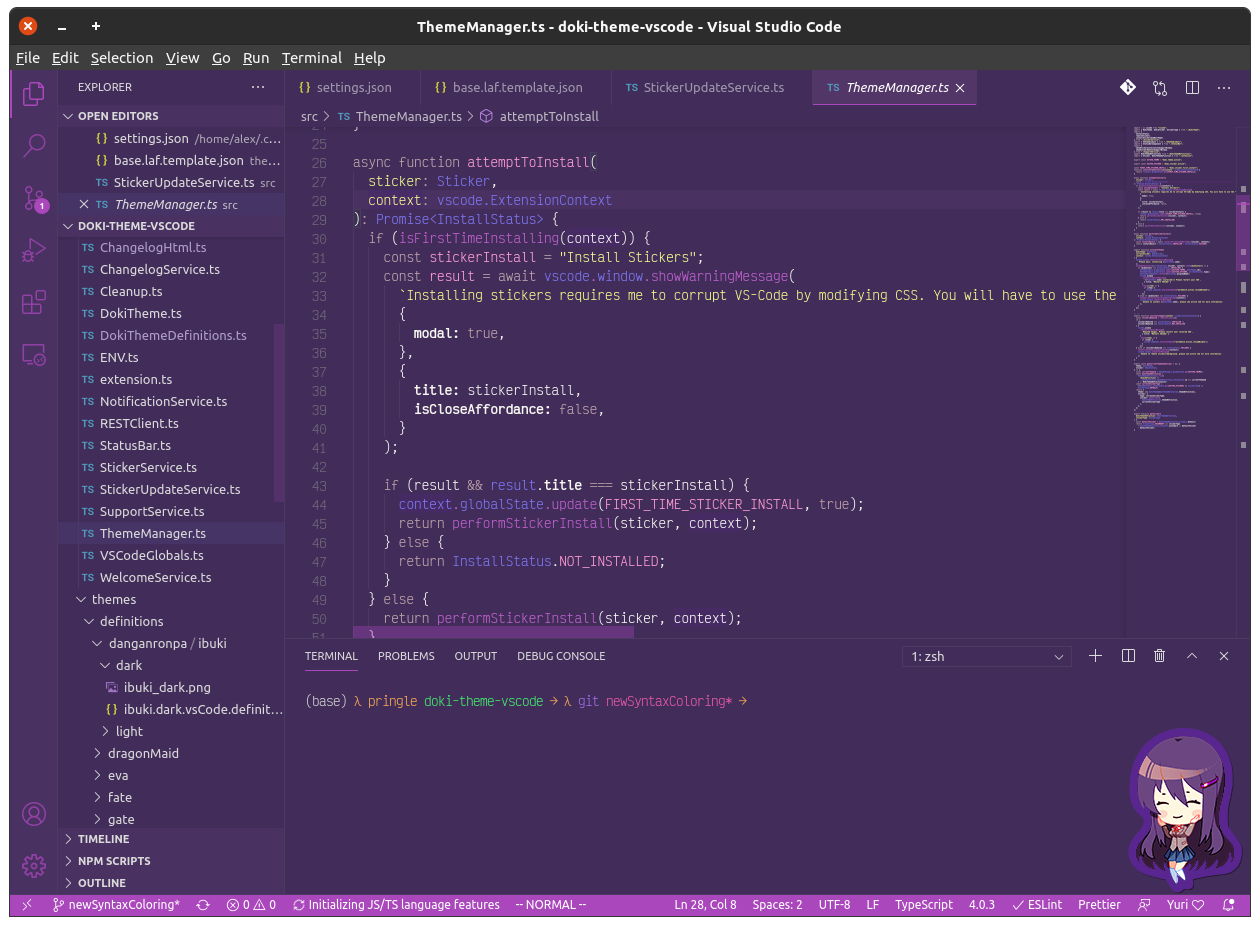Screen dimensions: 1260x926
Task: Open the Remote Explorer icon in activity bar
Action: tap(34, 354)
